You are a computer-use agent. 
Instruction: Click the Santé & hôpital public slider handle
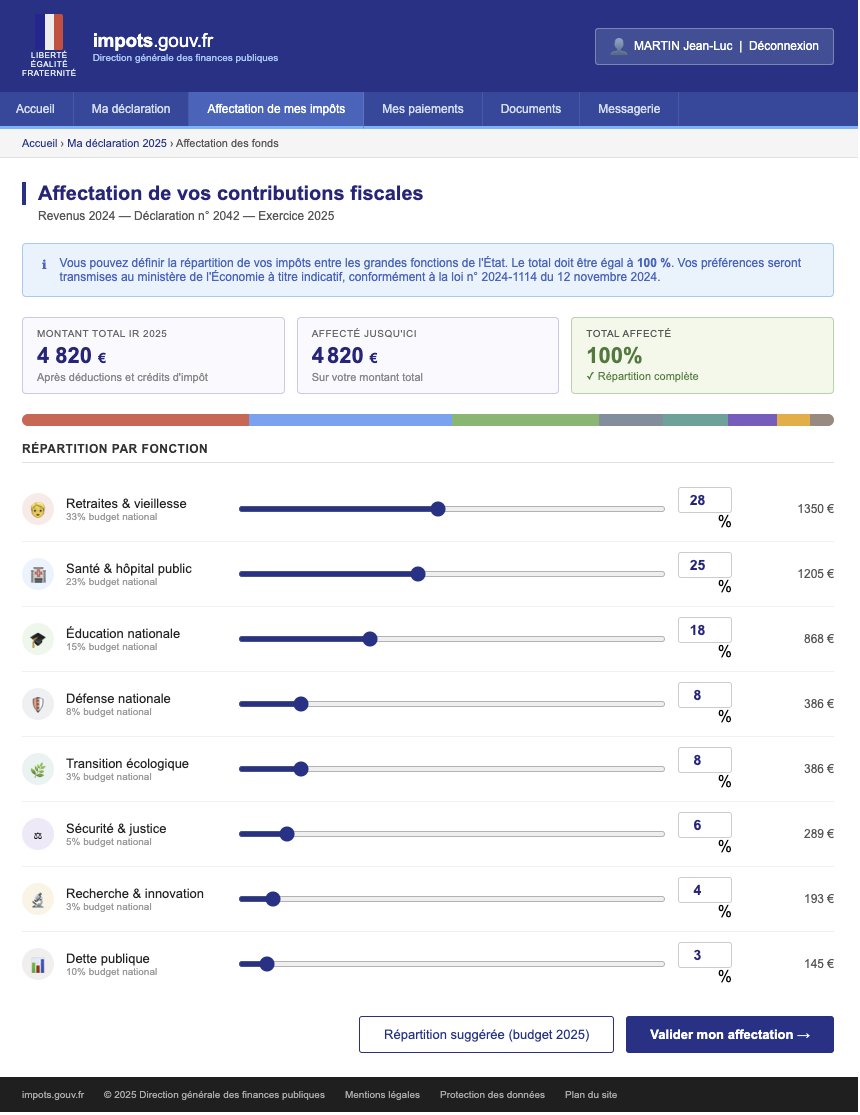tap(418, 575)
